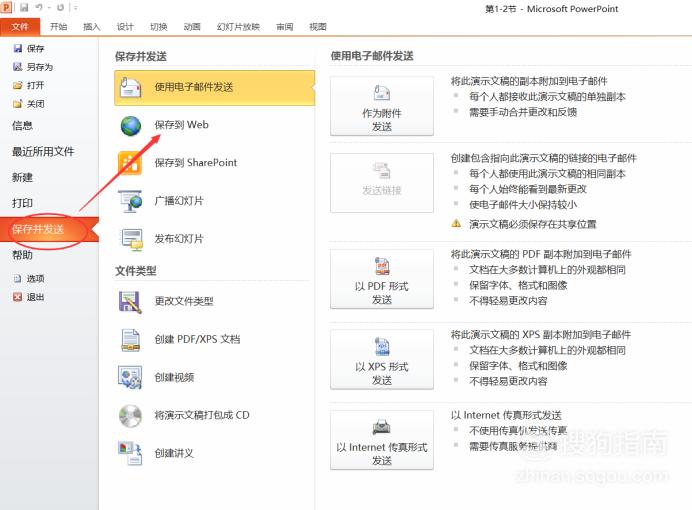Select 帮助 in the backstage menu
The height and width of the screenshot is (510, 692).
pyautogui.click(x=23, y=255)
